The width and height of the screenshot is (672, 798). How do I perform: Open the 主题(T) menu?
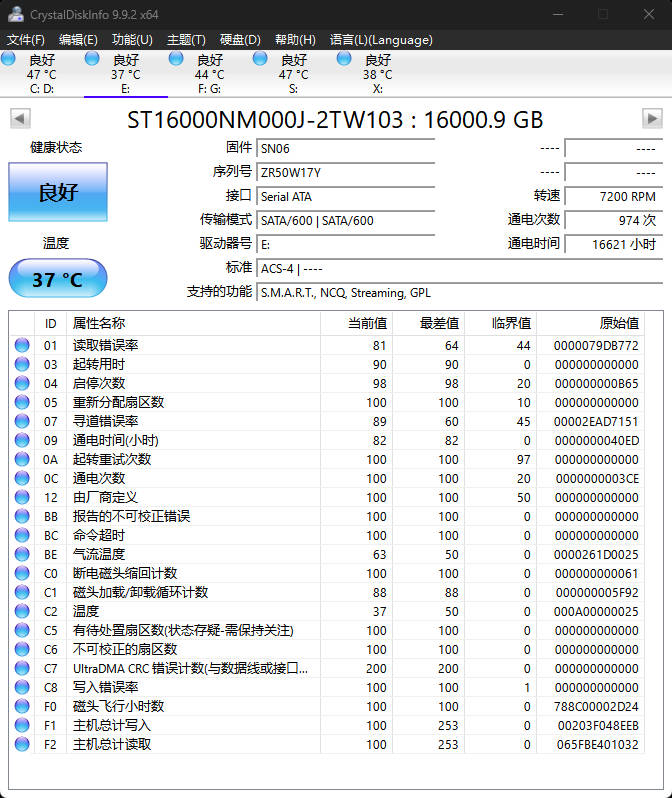click(x=186, y=40)
